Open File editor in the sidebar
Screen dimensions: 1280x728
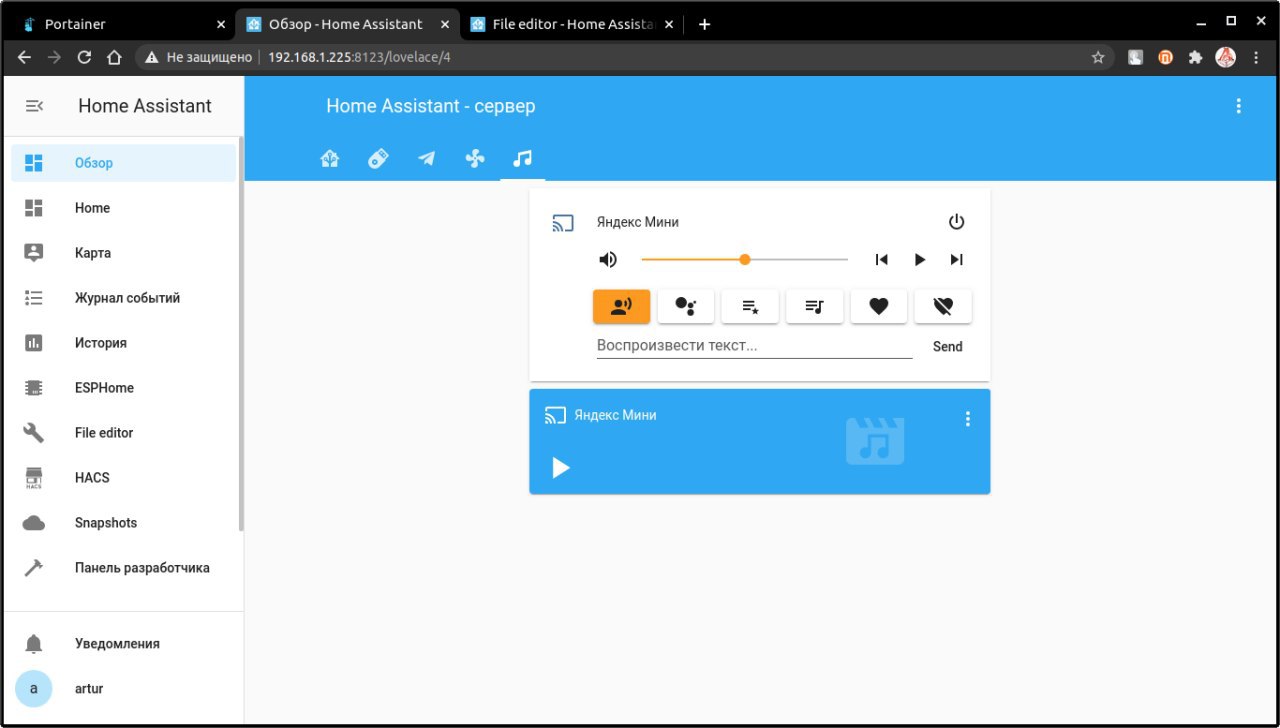click(x=124, y=433)
